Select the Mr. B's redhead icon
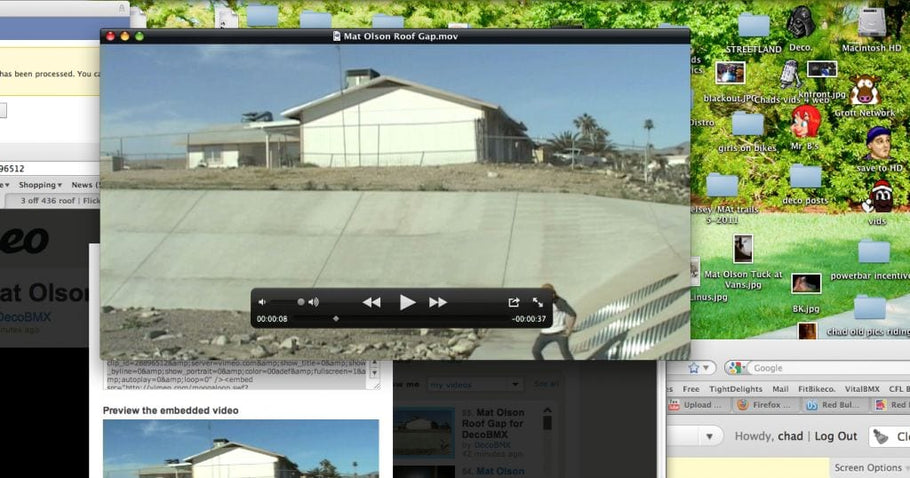 pos(806,121)
